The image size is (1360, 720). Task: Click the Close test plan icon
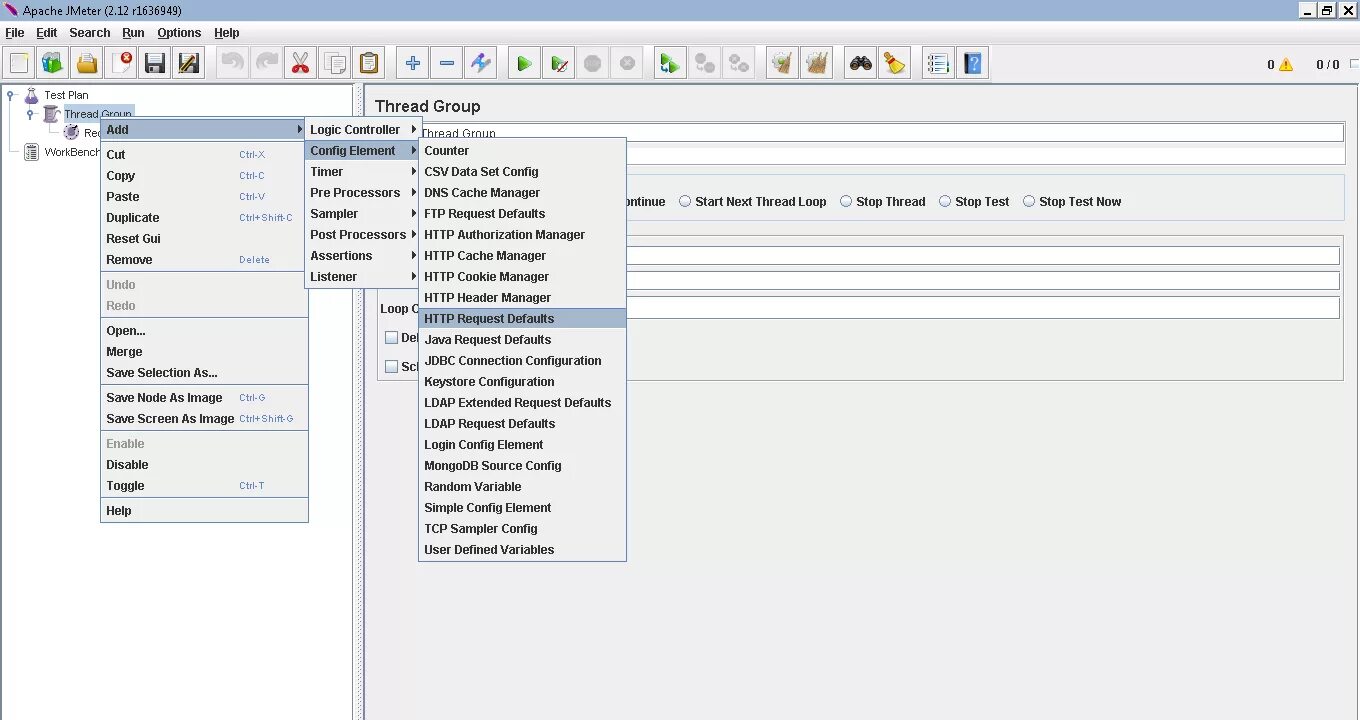click(x=121, y=64)
